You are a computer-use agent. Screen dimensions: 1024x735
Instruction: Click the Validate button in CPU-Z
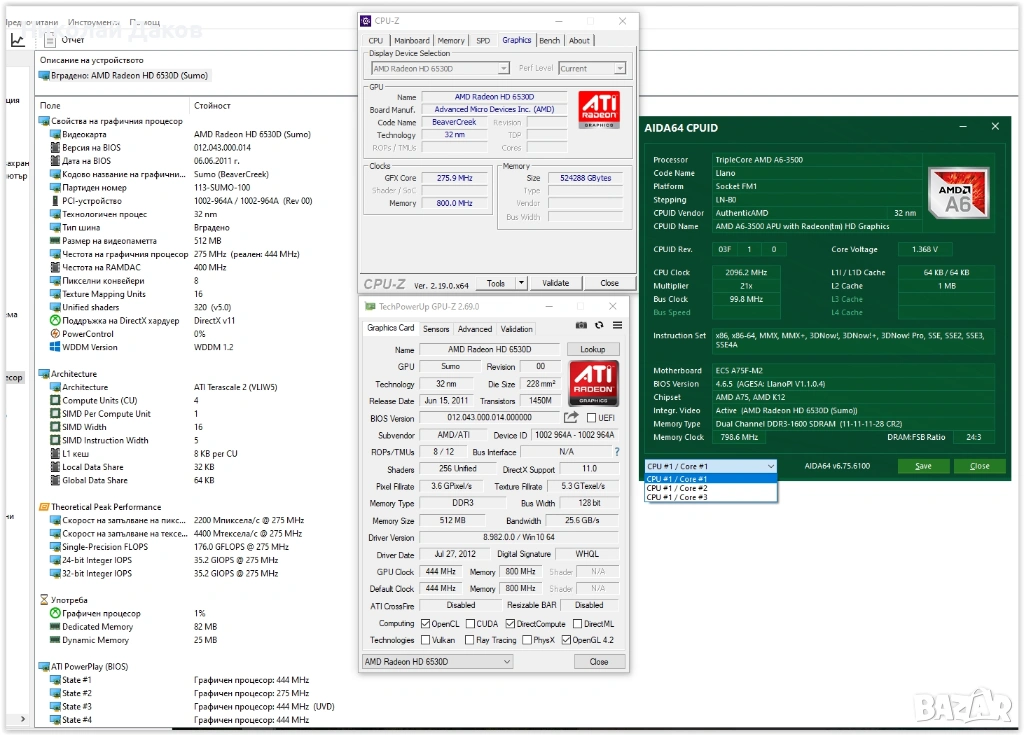coord(555,283)
